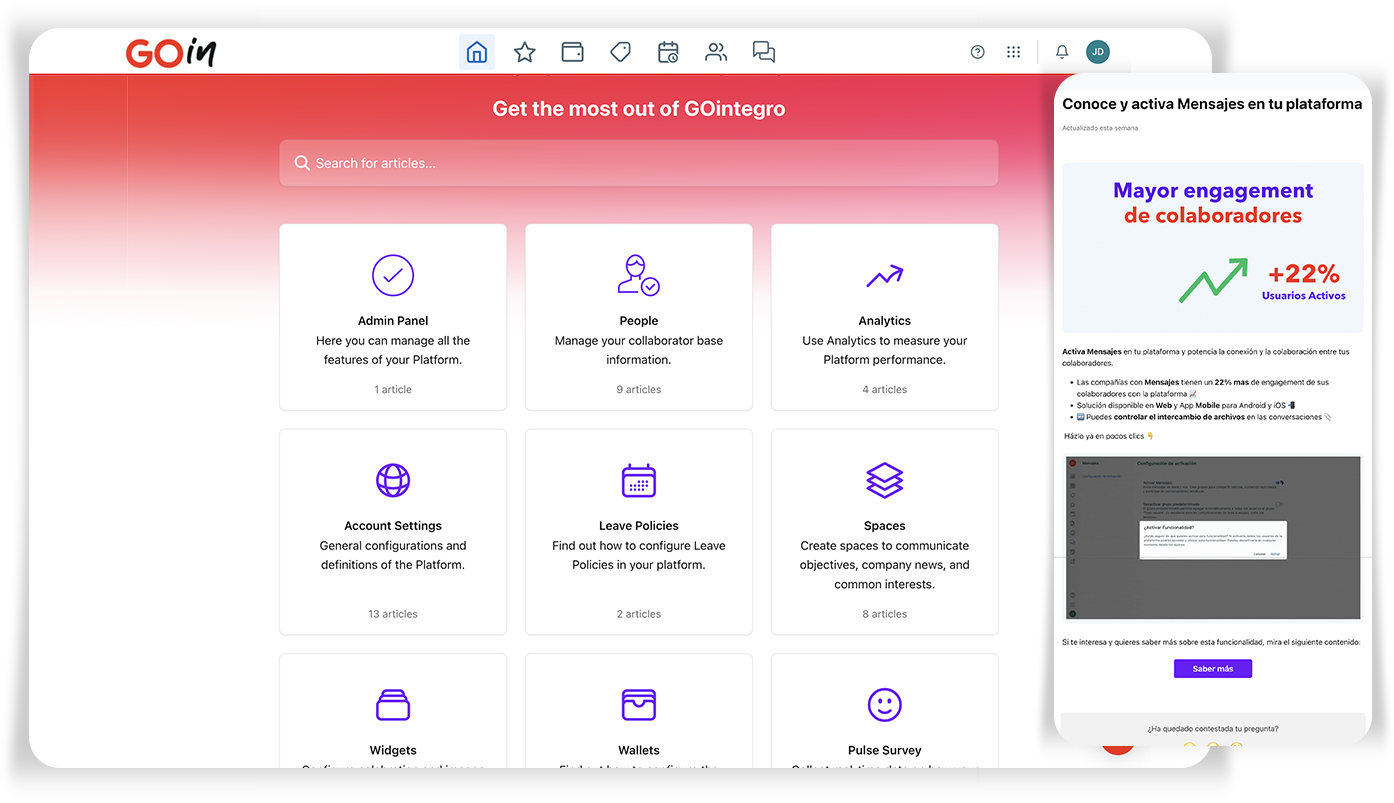Click the Mayor engagement banner image
The image size is (1394, 803).
(x=1213, y=248)
